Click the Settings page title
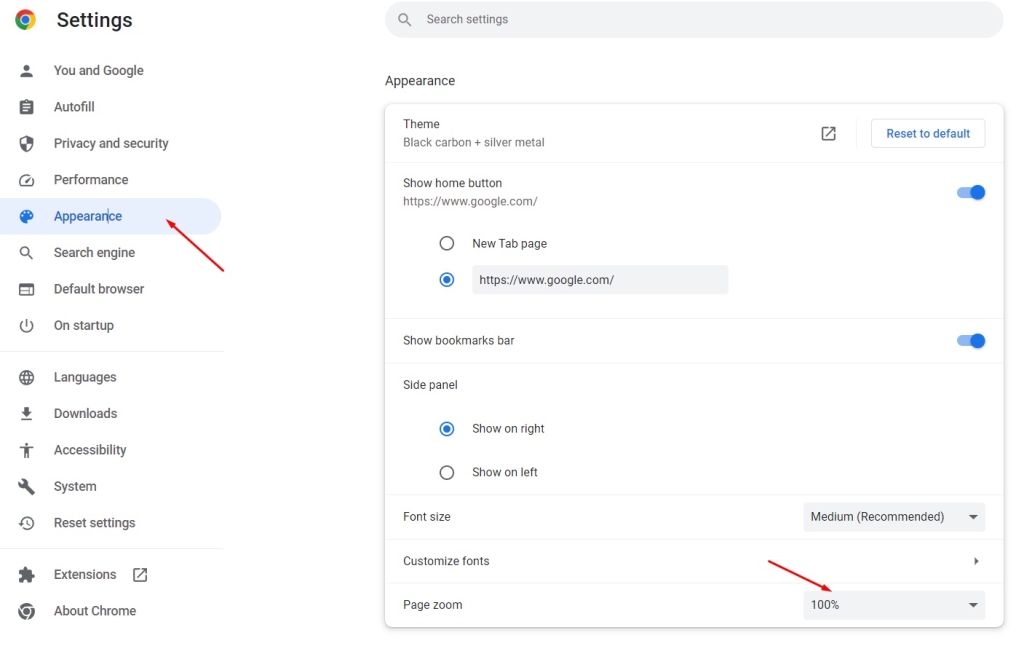1024x654 pixels. coord(95,20)
